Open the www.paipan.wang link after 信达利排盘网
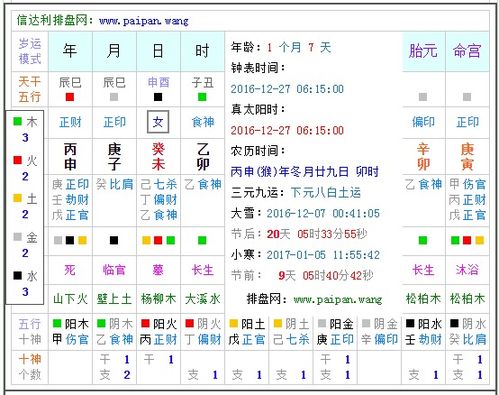 tap(144, 21)
